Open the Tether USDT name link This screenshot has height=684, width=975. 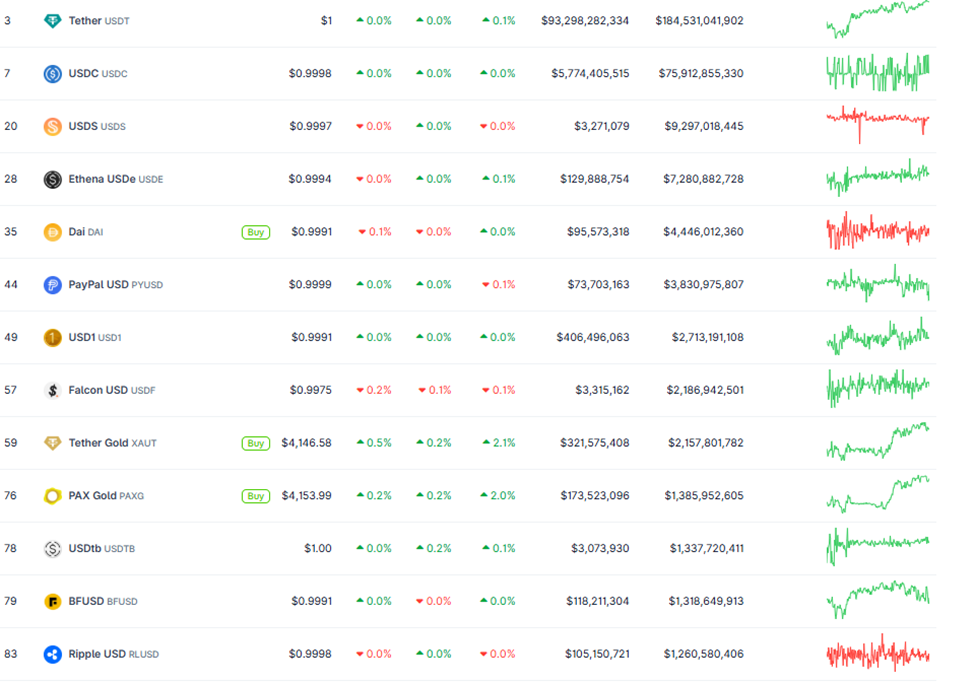[85, 20]
